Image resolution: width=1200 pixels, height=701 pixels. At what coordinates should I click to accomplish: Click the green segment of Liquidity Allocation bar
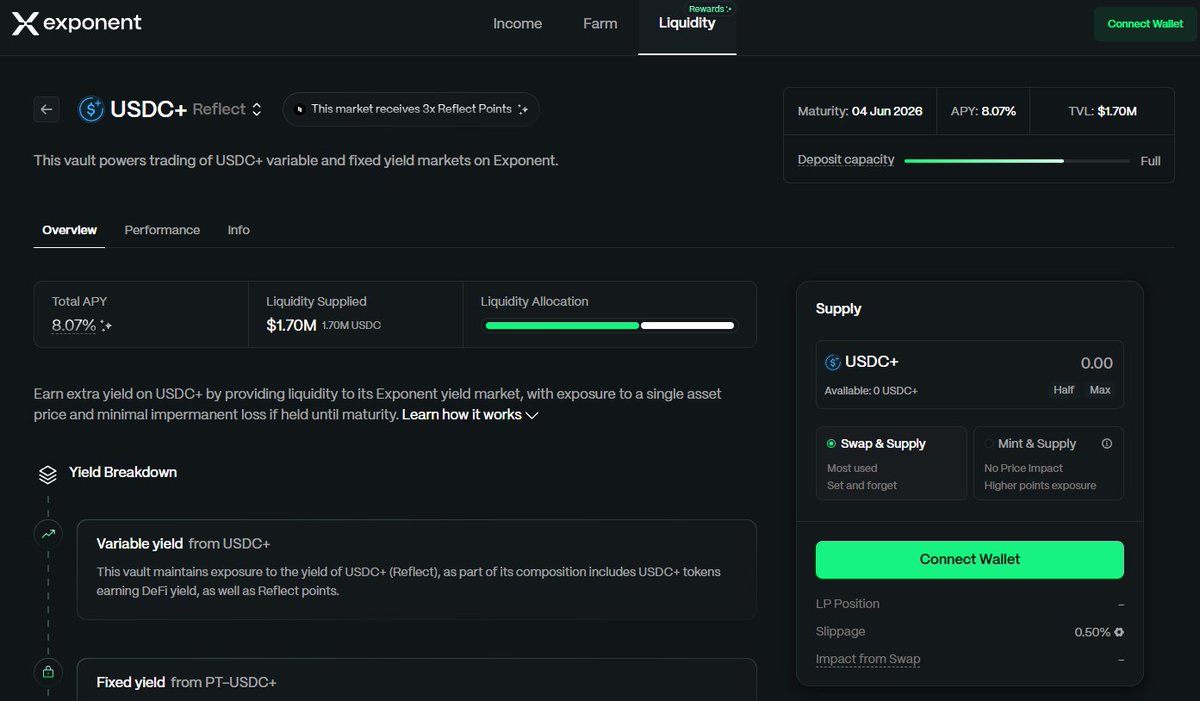tap(561, 325)
